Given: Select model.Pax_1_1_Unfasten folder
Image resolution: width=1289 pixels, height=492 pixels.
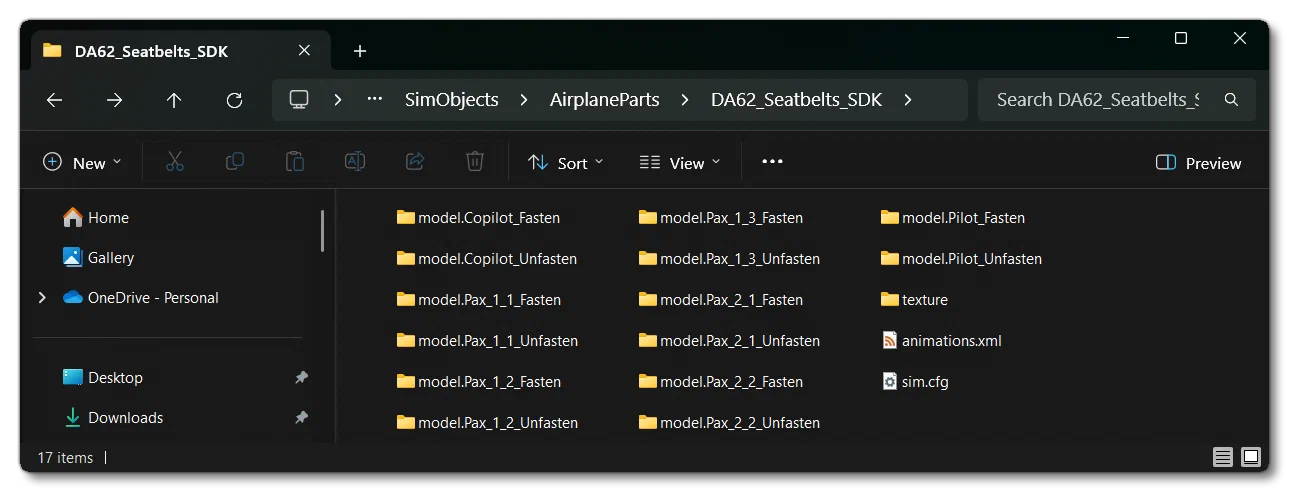Looking at the screenshot, I should pyautogui.click(x=487, y=341).
